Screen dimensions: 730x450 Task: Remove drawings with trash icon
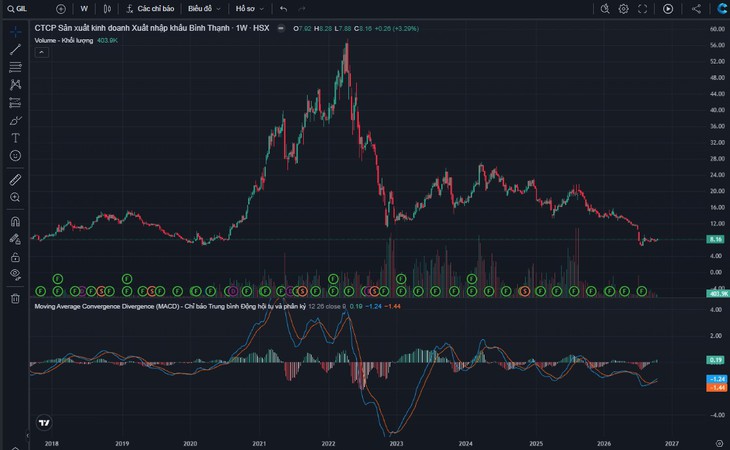[x=15, y=299]
